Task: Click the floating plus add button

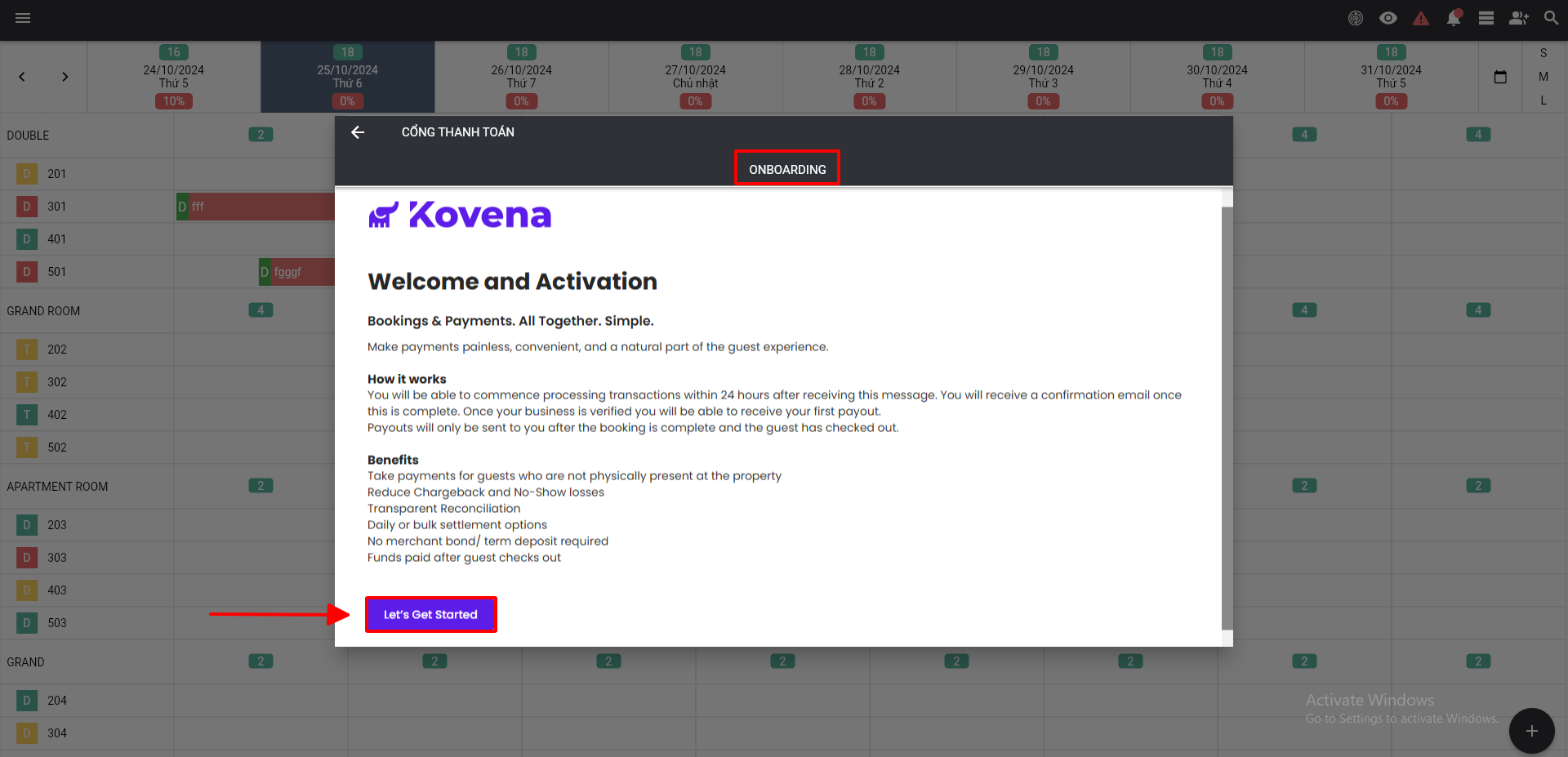Action: point(1531,731)
